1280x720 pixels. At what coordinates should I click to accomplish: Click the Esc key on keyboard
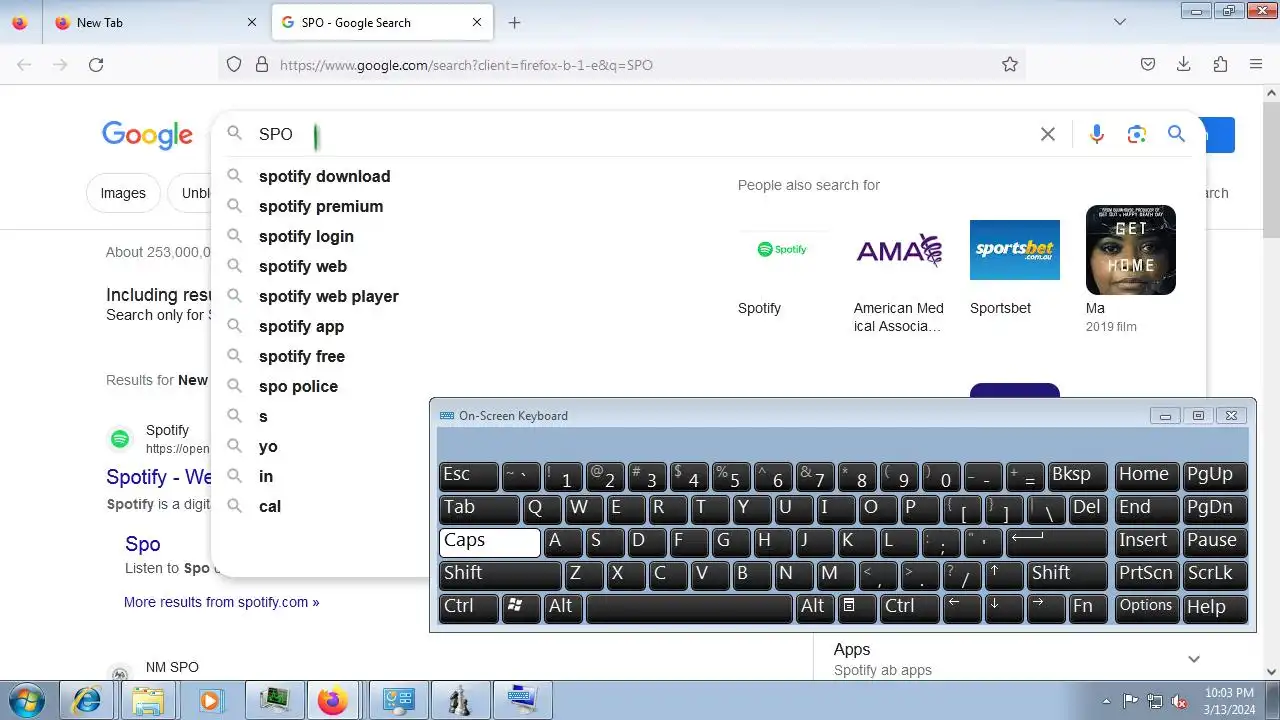[468, 476]
